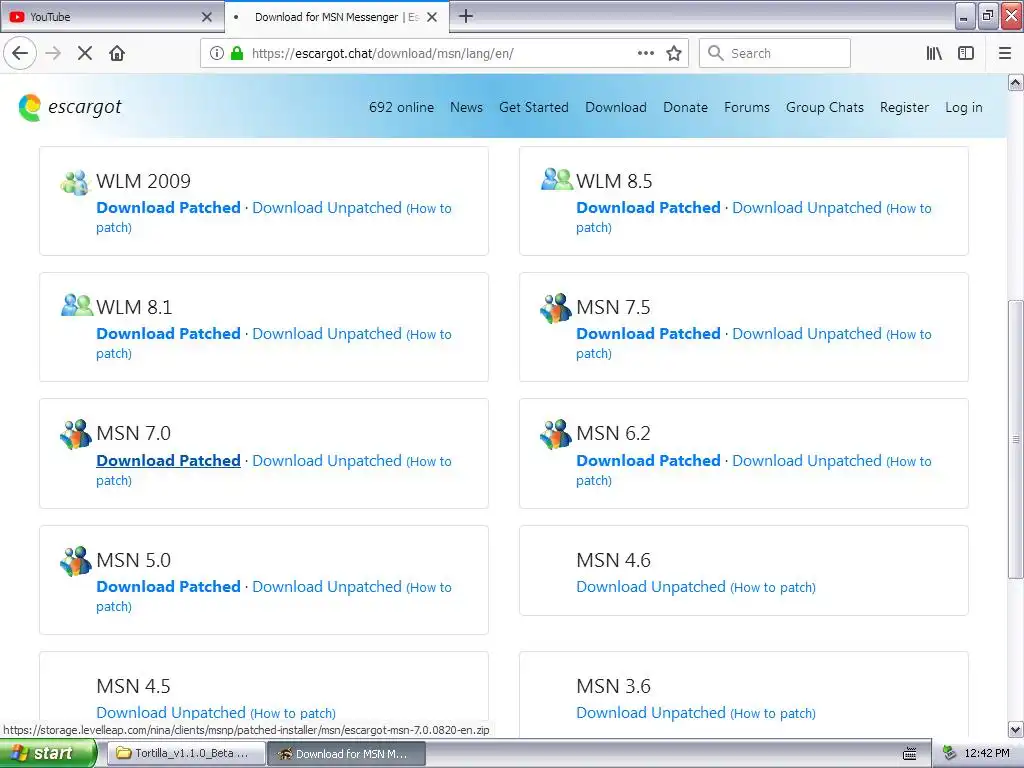Stop loading the page
This screenshot has width=1024, height=768.
tap(85, 53)
